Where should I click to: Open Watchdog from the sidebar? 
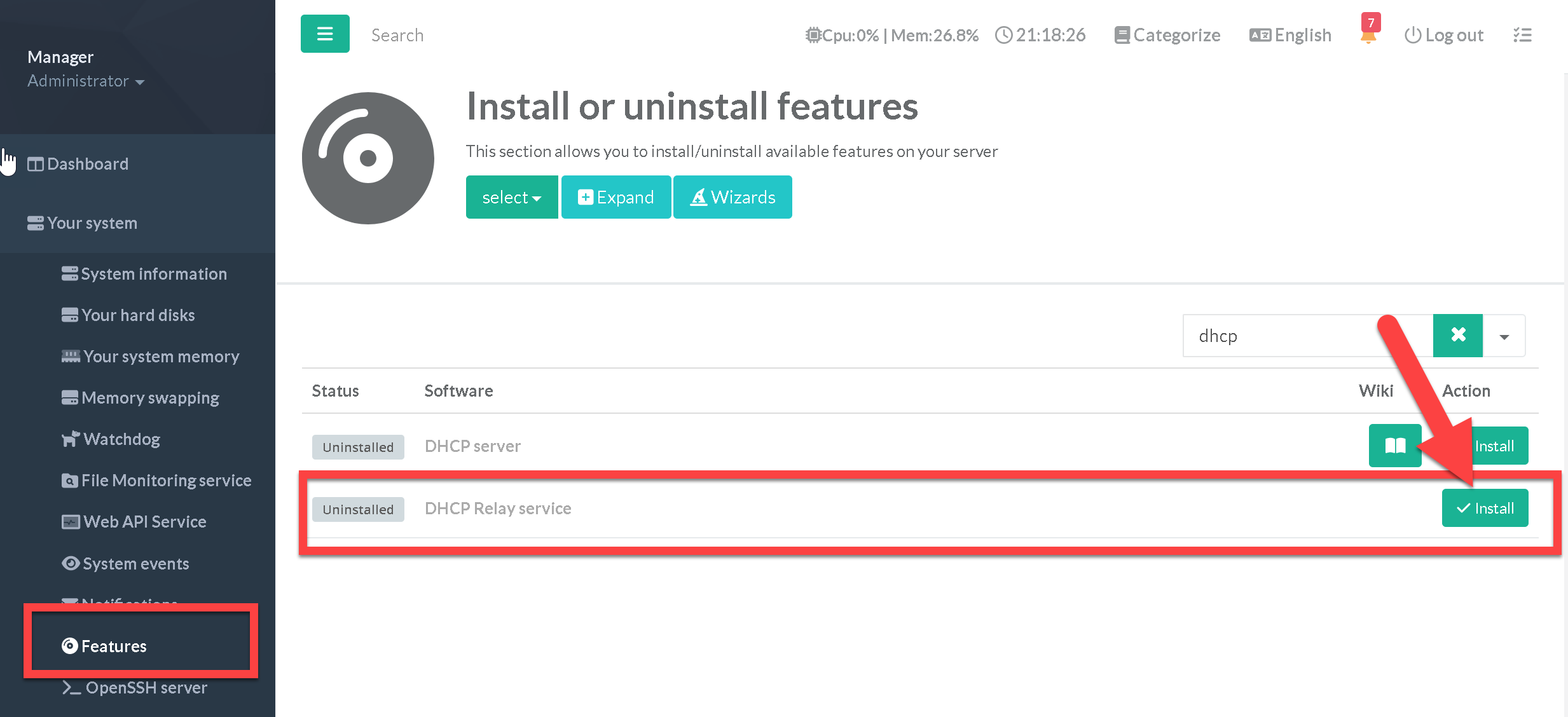click(121, 439)
